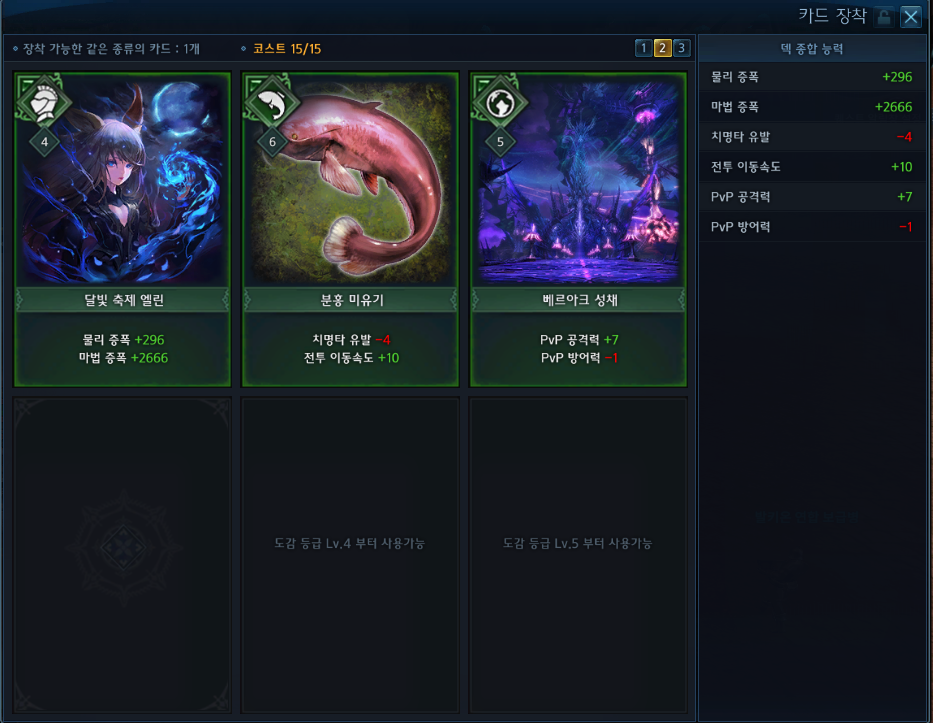Click the 마법 증폭 +2666 stat row
Viewport: 933px width, 723px height.
pyautogui.click(x=812, y=107)
